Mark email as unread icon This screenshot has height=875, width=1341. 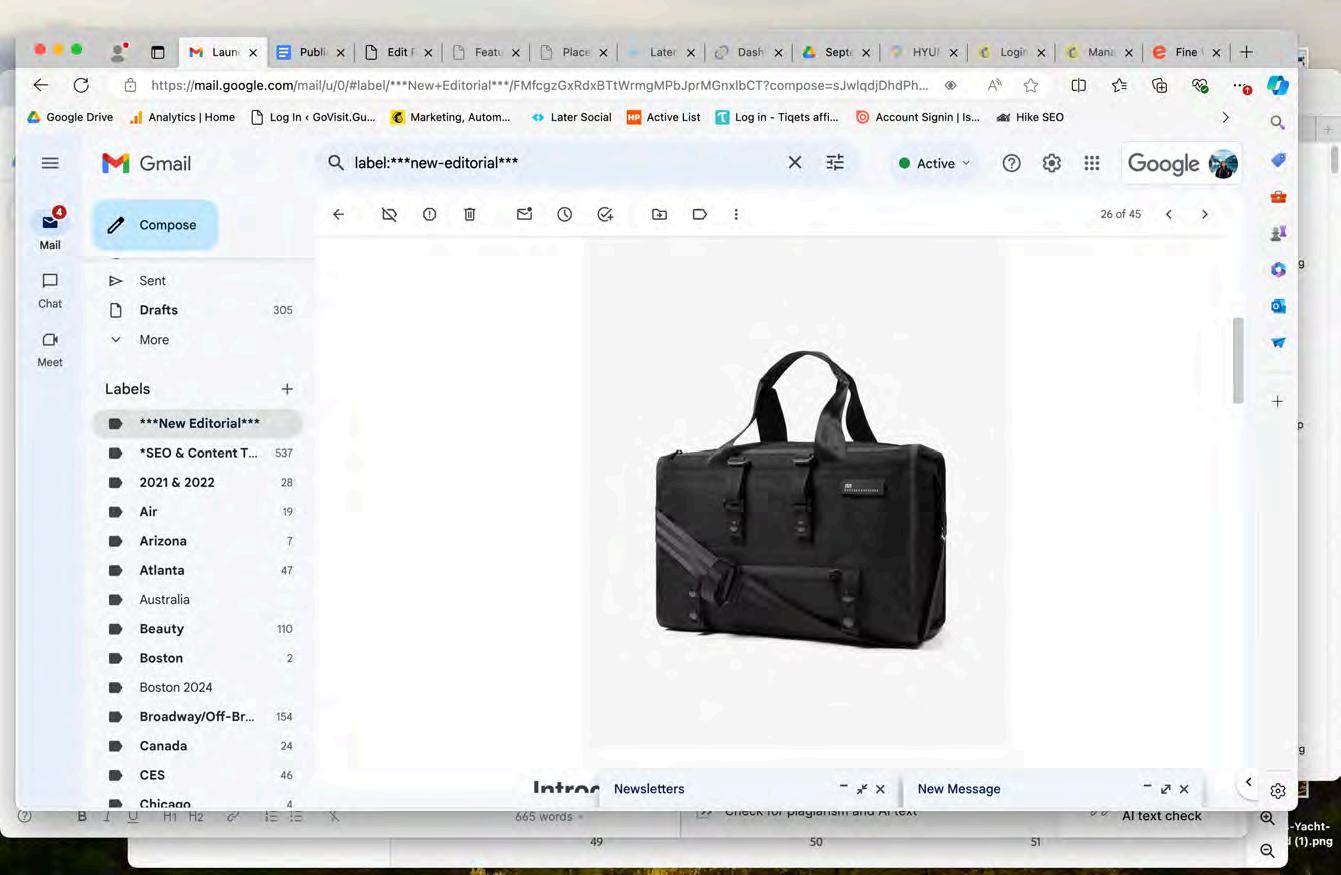pyautogui.click(x=524, y=214)
